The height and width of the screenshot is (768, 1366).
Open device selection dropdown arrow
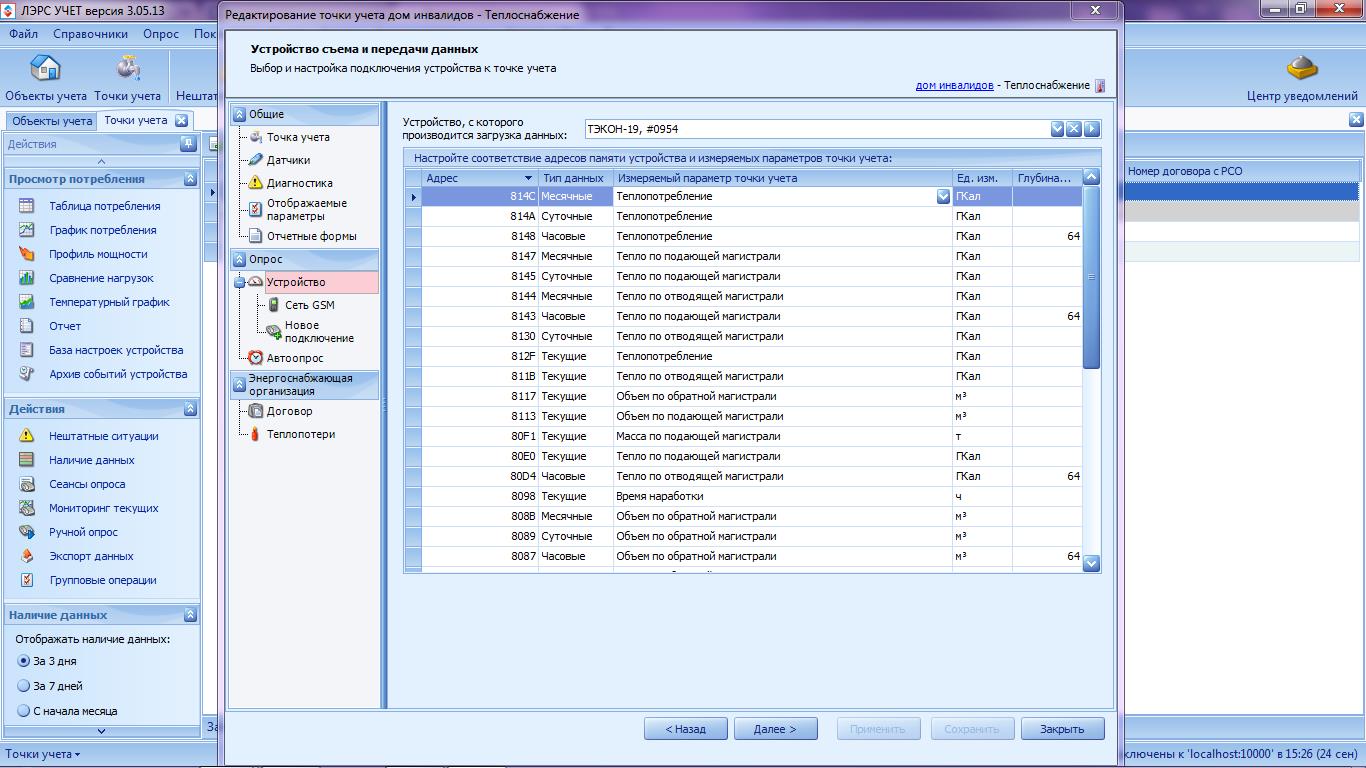1057,129
